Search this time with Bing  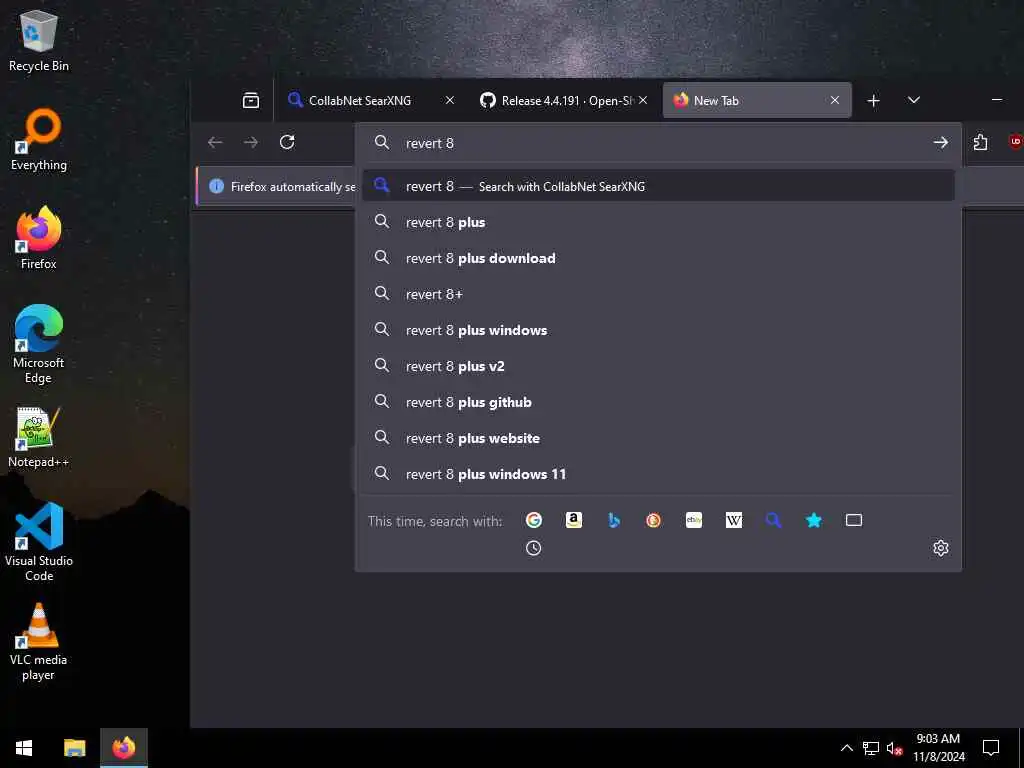coord(614,520)
